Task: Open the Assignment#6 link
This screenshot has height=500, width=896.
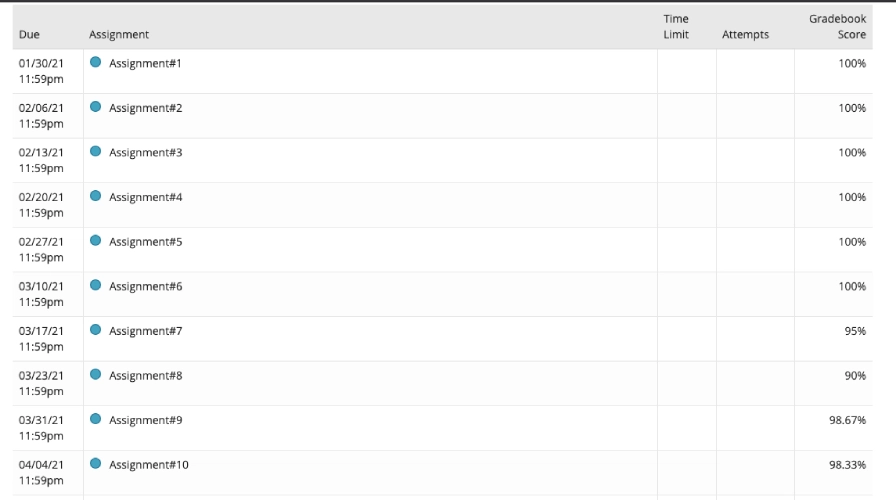Action: pos(145,287)
